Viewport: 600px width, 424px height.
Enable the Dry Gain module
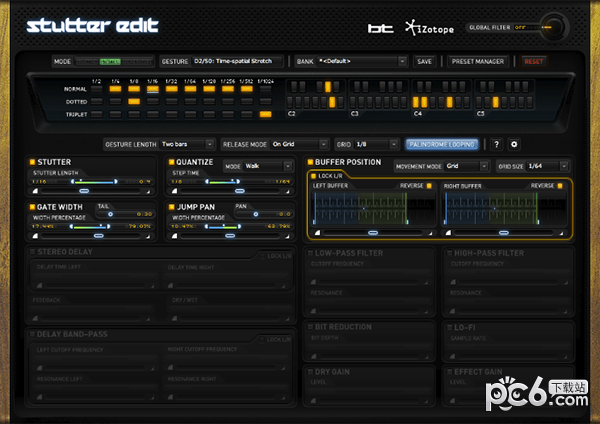[x=310, y=372]
